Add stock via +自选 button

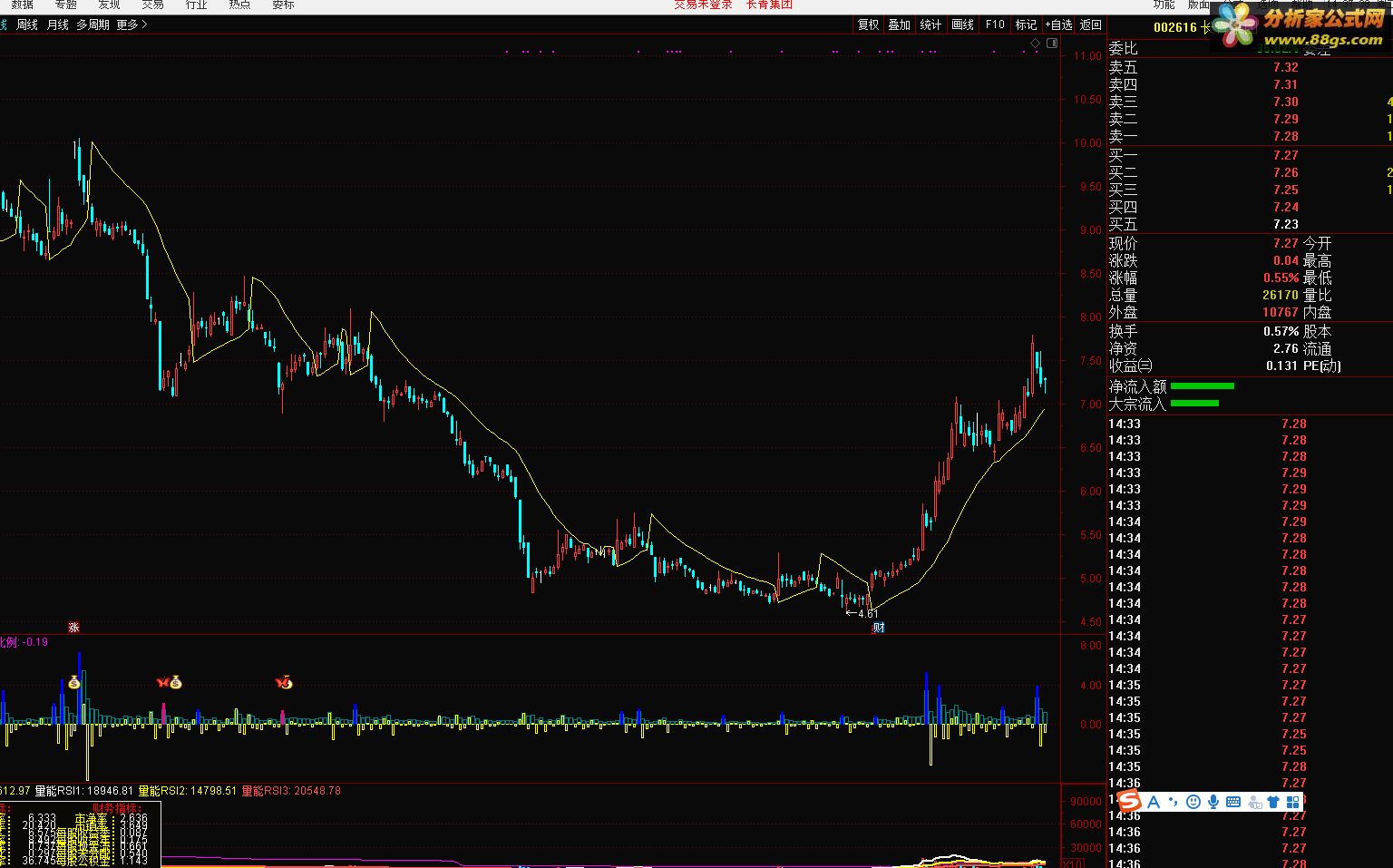point(1058,24)
